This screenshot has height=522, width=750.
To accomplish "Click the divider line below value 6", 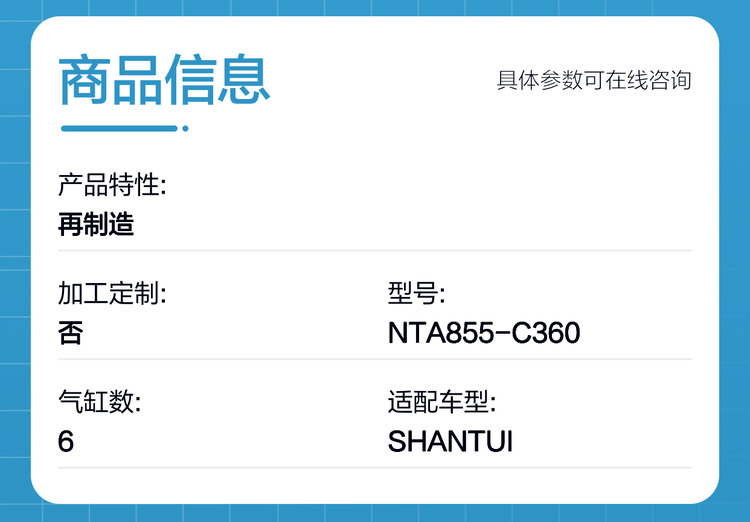I will pos(210,467).
